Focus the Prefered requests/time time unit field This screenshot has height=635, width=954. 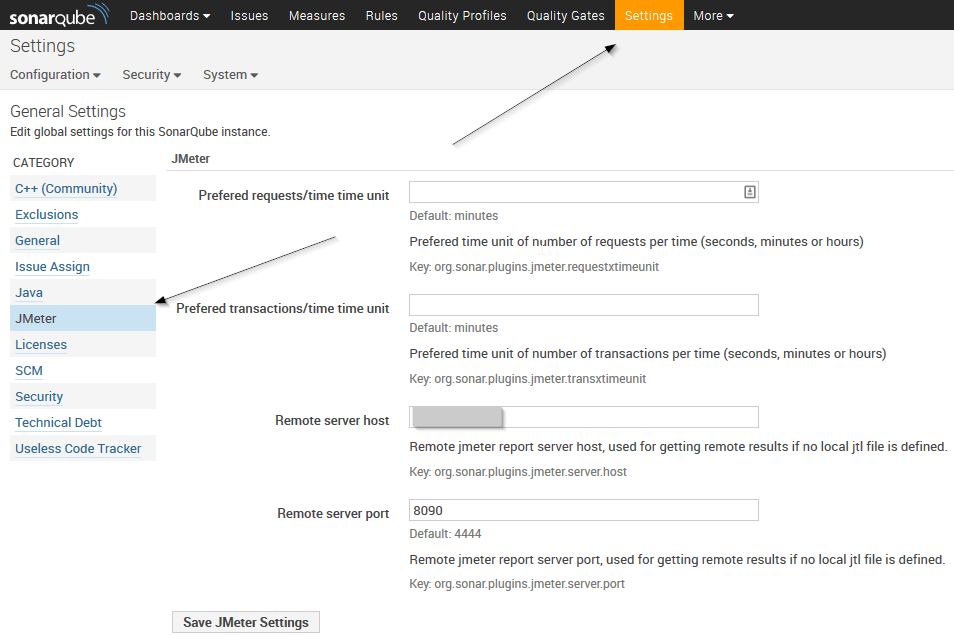click(583, 192)
